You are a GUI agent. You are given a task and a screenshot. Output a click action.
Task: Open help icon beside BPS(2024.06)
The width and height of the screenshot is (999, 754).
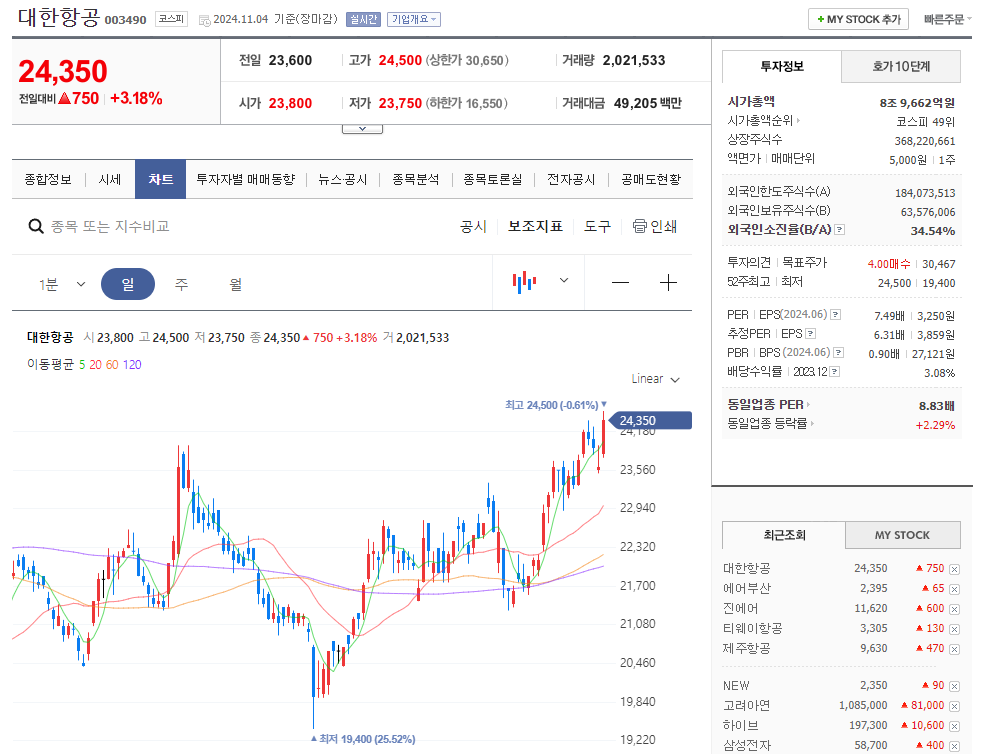[x=838, y=352]
